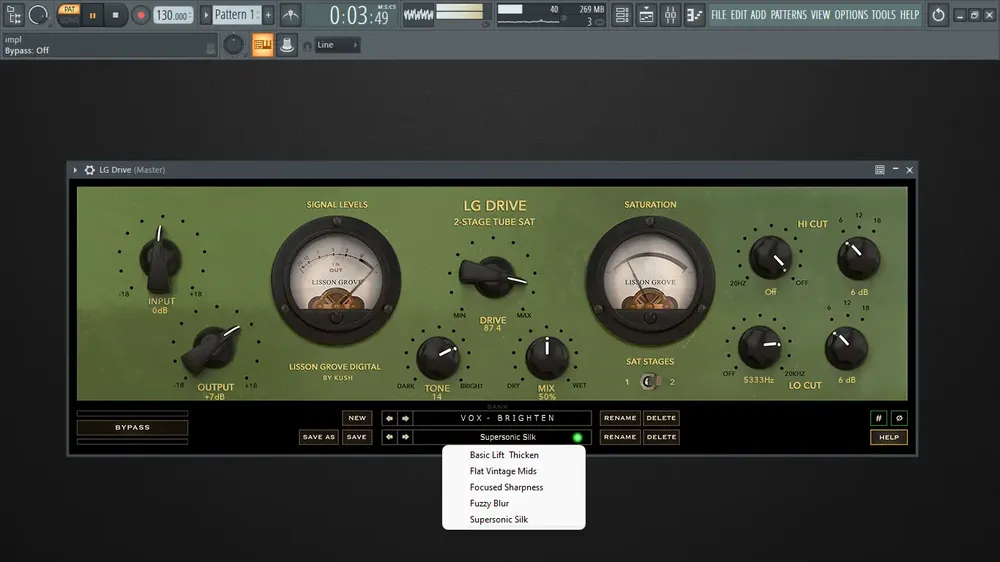Image resolution: width=1000 pixels, height=562 pixels.
Task: Click the HELP button in plugin
Action: point(888,438)
